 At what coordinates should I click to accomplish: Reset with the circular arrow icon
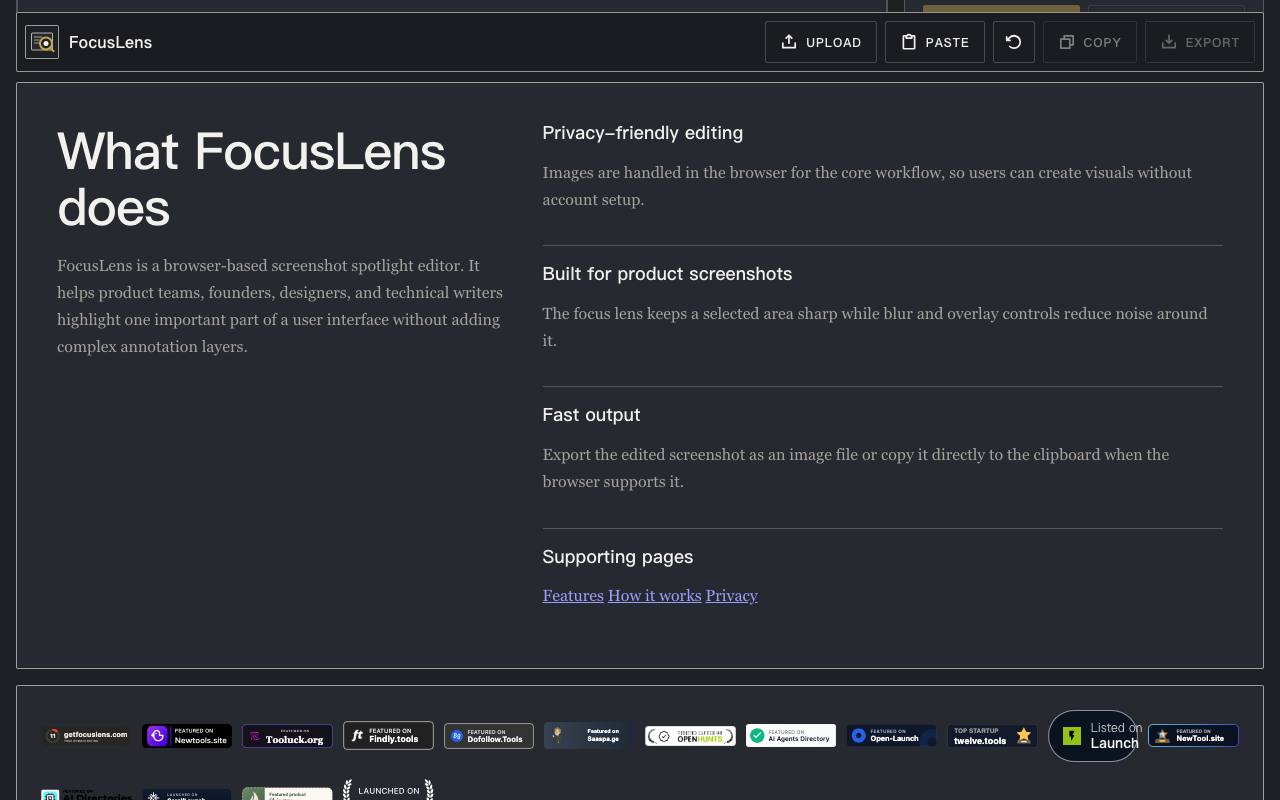pos(1014,42)
